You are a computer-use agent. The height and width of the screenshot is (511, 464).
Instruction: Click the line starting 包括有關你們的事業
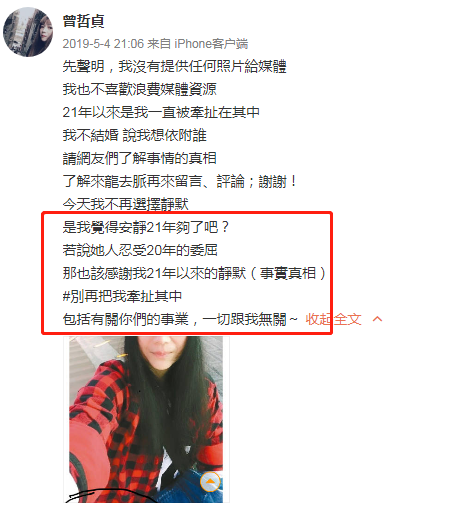[180, 319]
